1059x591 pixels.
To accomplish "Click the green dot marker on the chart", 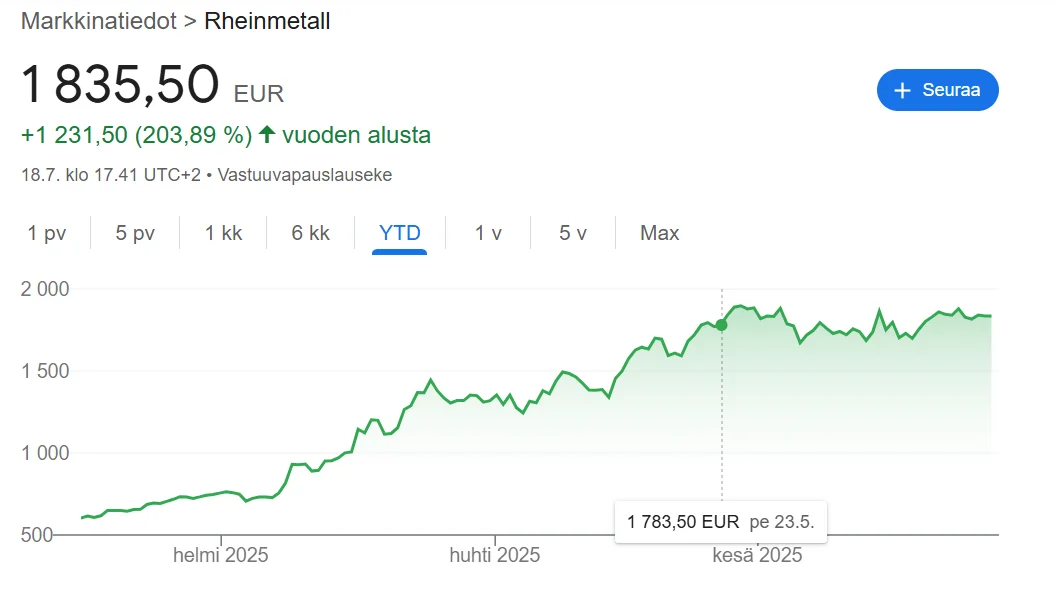I will pyautogui.click(x=721, y=325).
